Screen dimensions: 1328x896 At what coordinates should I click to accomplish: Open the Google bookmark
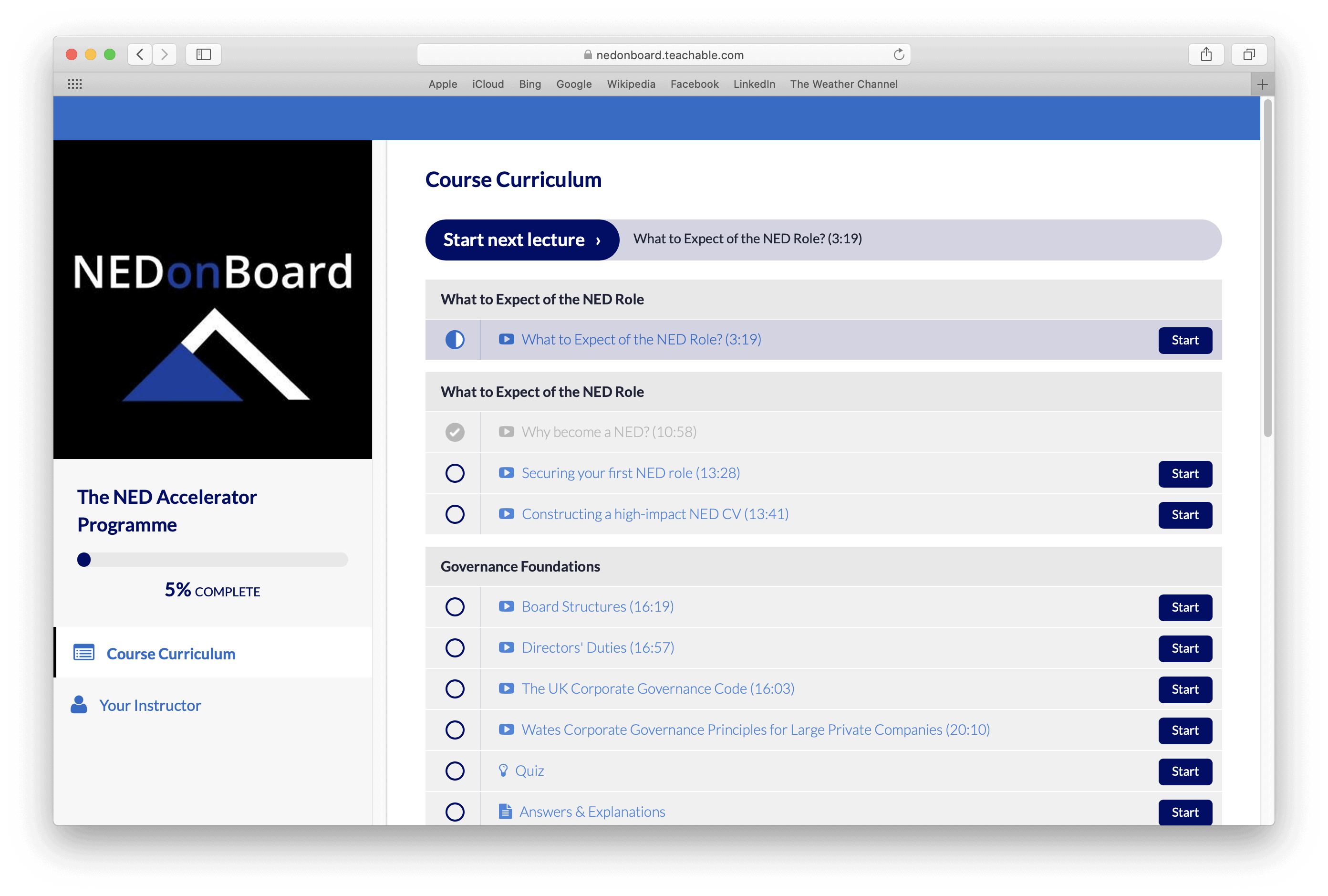pos(573,84)
